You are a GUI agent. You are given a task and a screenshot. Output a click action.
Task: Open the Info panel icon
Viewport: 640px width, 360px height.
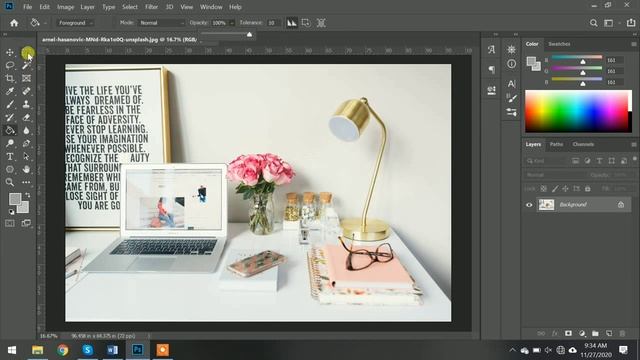[511, 64]
